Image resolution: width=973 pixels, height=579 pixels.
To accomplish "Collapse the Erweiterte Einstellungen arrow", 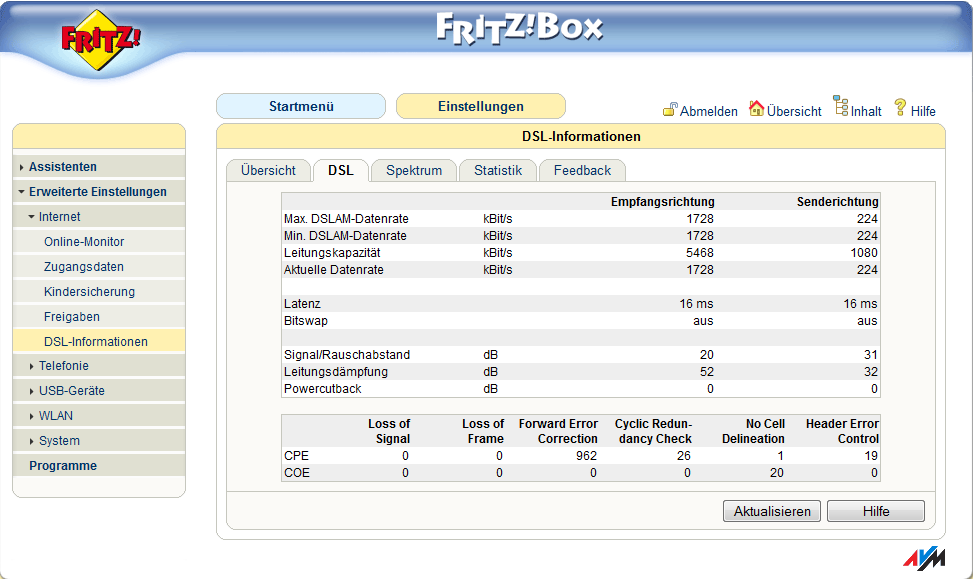I will pyautogui.click(x=22, y=192).
